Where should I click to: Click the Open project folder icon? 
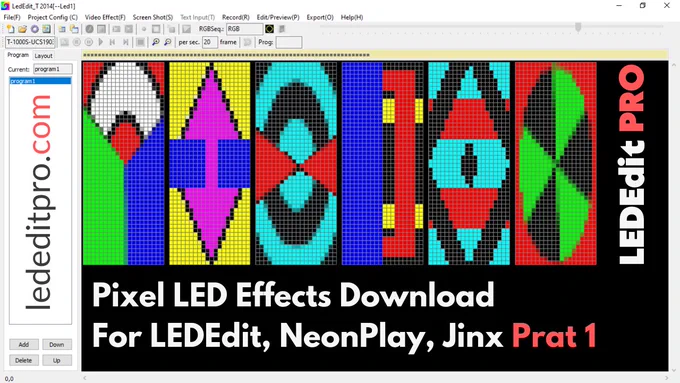[23, 29]
